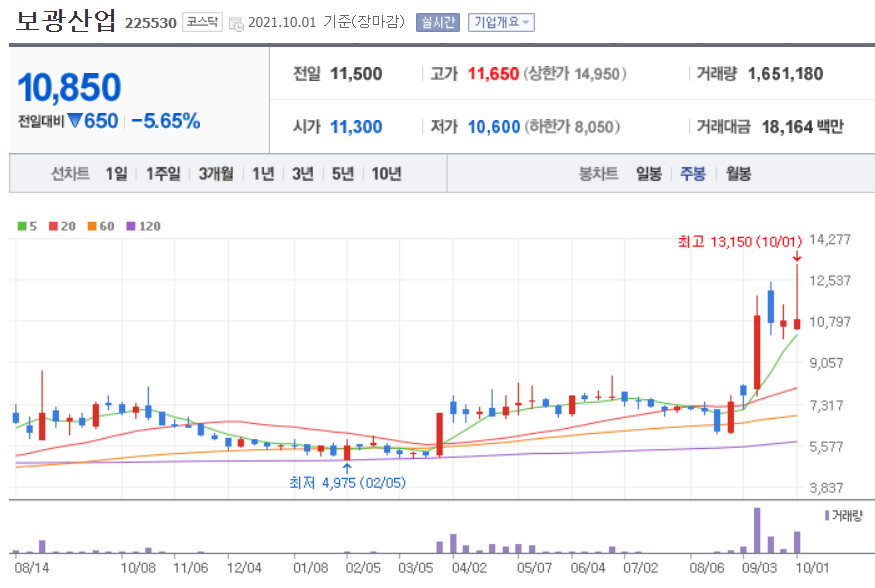Select the 1주일 line chart period
This screenshot has height=588, width=875.
(x=163, y=173)
